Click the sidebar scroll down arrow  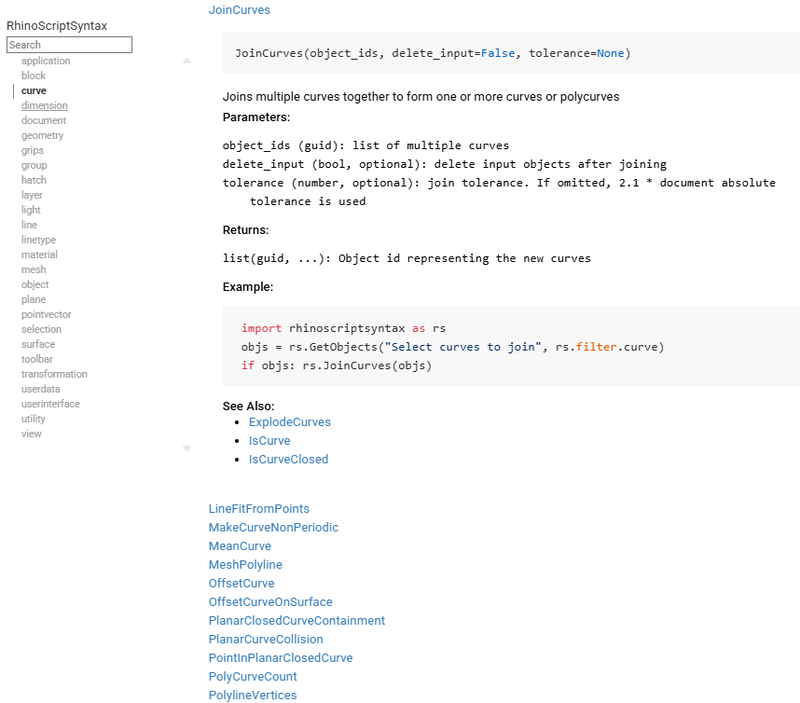click(187, 448)
